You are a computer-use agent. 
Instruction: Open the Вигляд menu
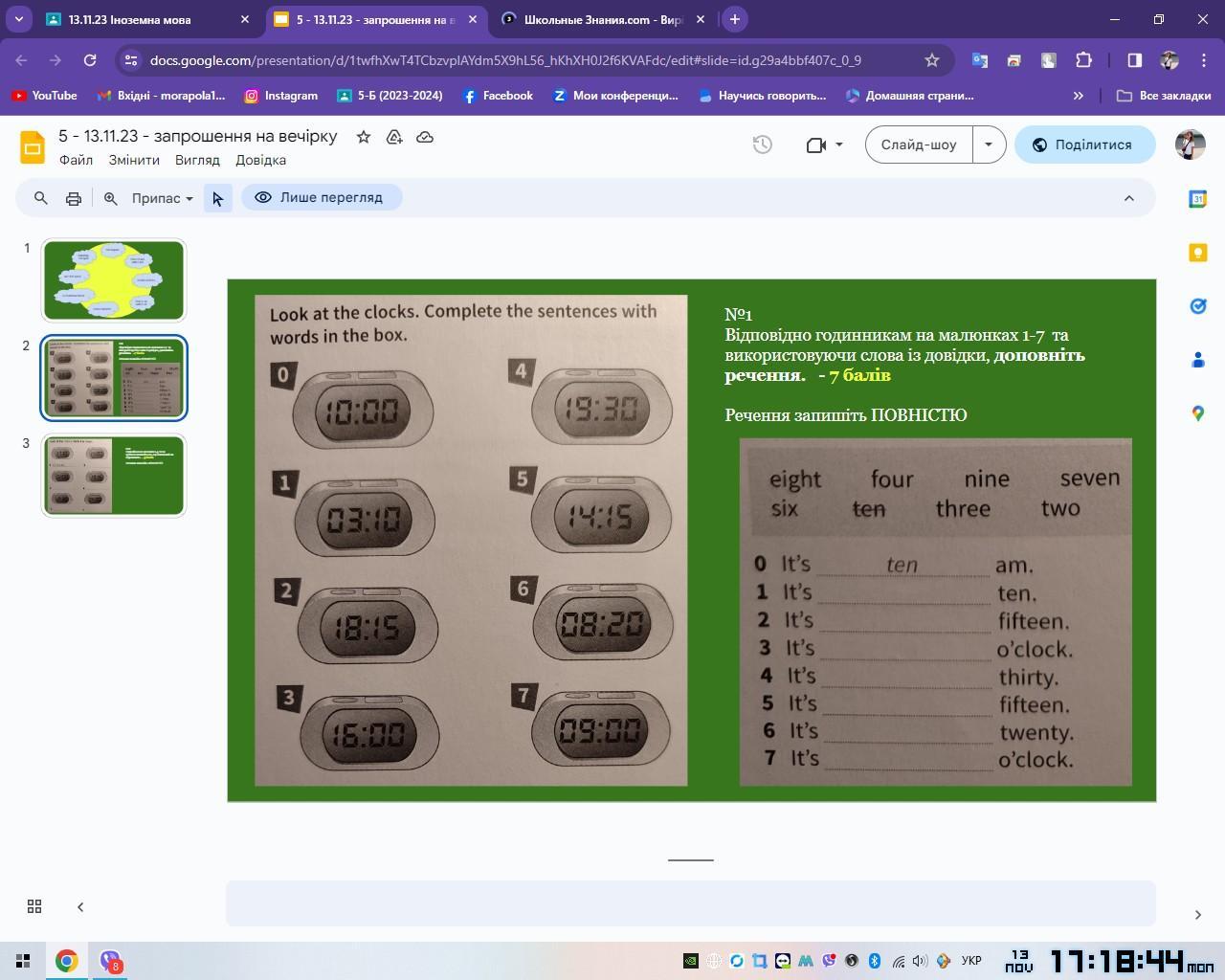click(197, 160)
